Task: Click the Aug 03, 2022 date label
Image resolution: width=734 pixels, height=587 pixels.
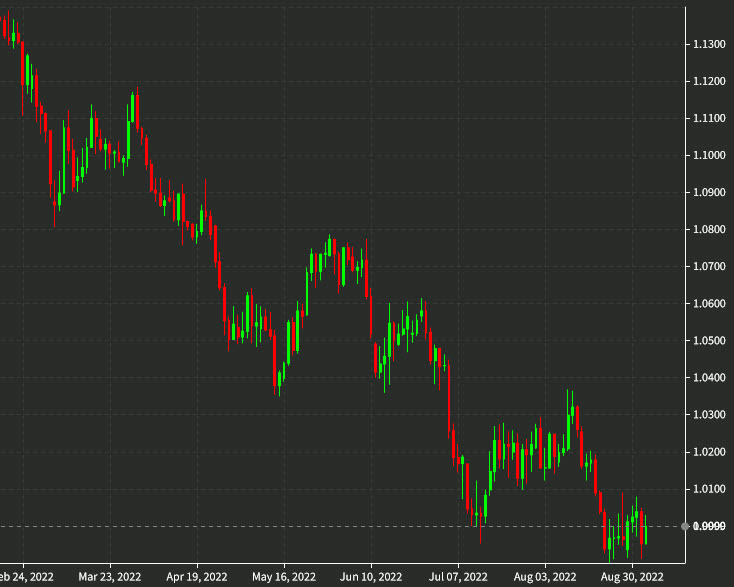Action: point(544,577)
